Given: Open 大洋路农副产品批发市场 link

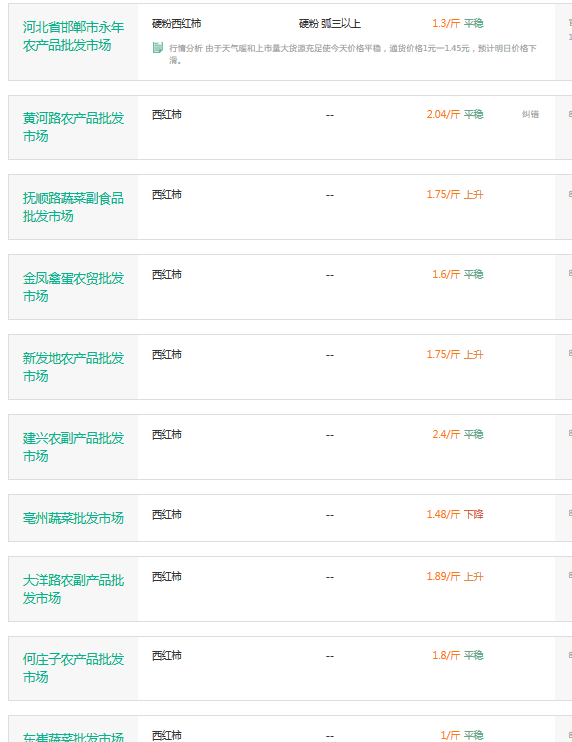Looking at the screenshot, I should 73,589.
